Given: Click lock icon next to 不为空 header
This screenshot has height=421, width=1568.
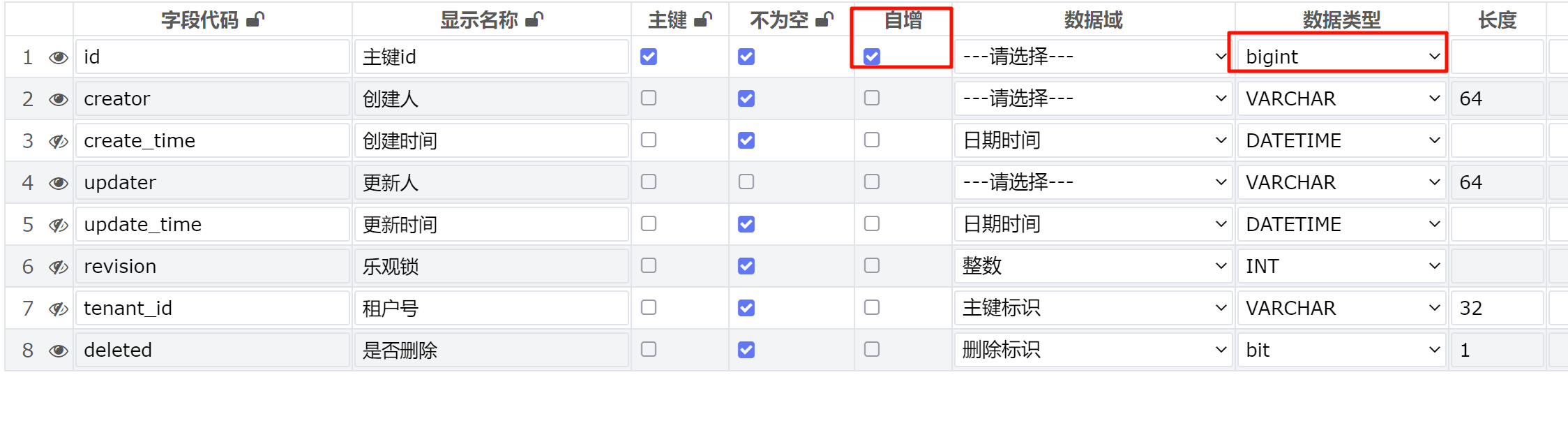Looking at the screenshot, I should coord(824,20).
